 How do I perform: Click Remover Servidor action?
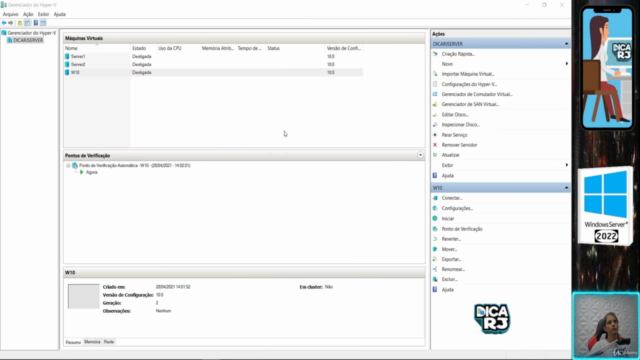click(459, 145)
